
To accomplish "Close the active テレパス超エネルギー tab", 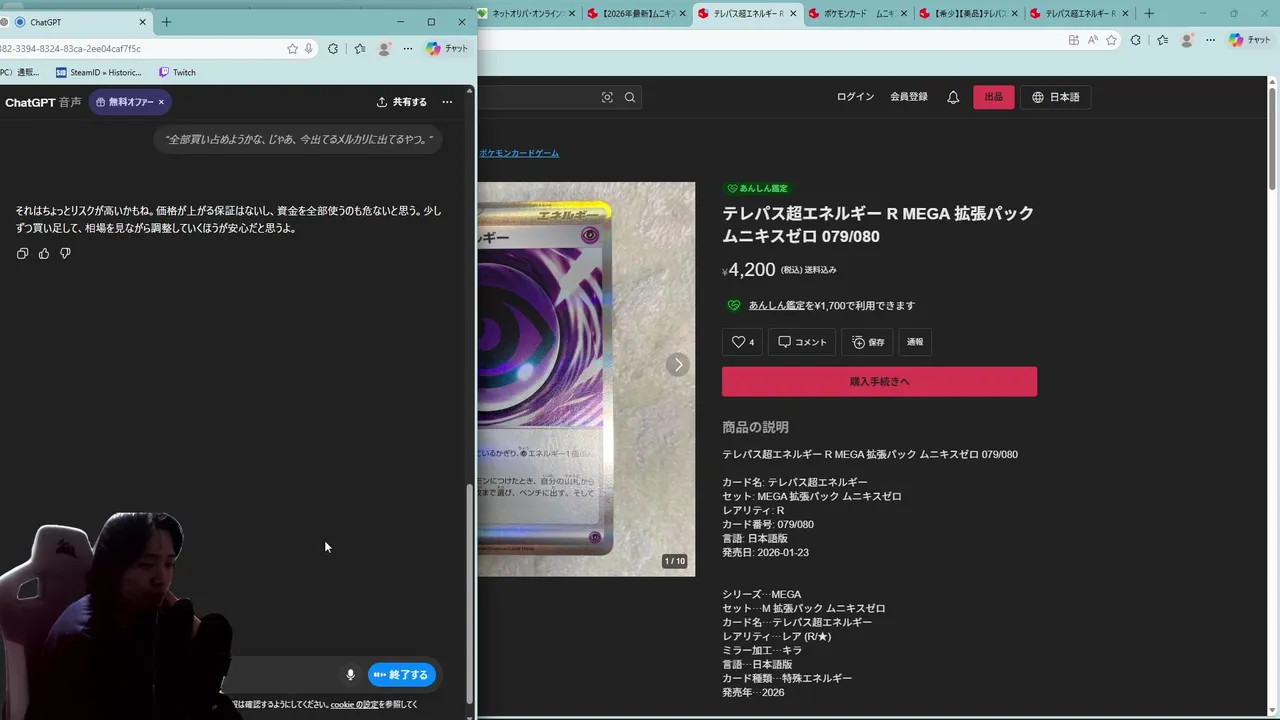I will (x=795, y=13).
